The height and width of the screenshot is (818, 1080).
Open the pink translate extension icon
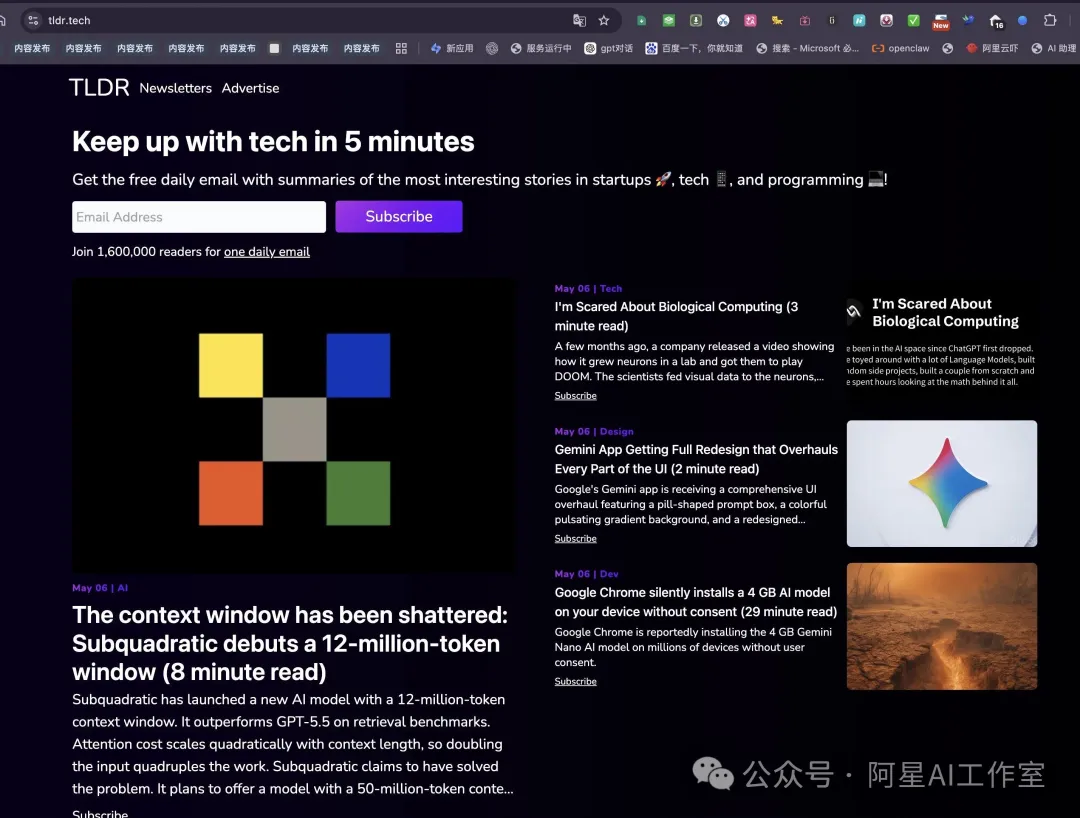[x=750, y=21]
